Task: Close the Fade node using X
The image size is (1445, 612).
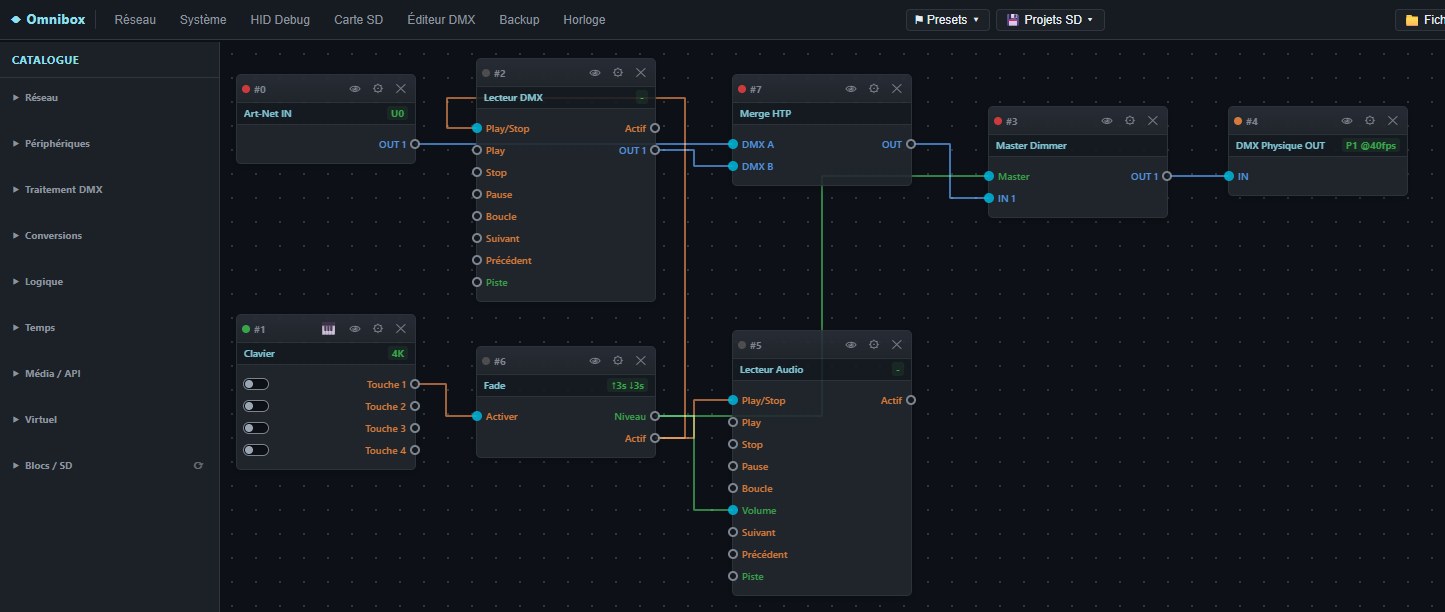Action: [641, 361]
